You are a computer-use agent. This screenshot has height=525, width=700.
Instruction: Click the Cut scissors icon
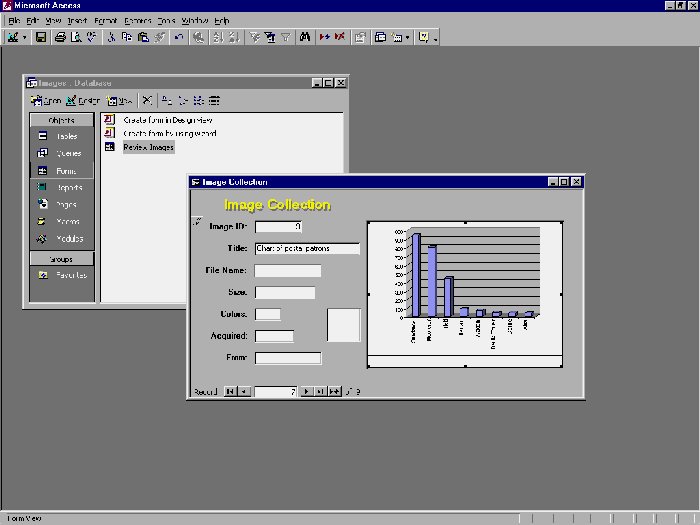coord(111,37)
